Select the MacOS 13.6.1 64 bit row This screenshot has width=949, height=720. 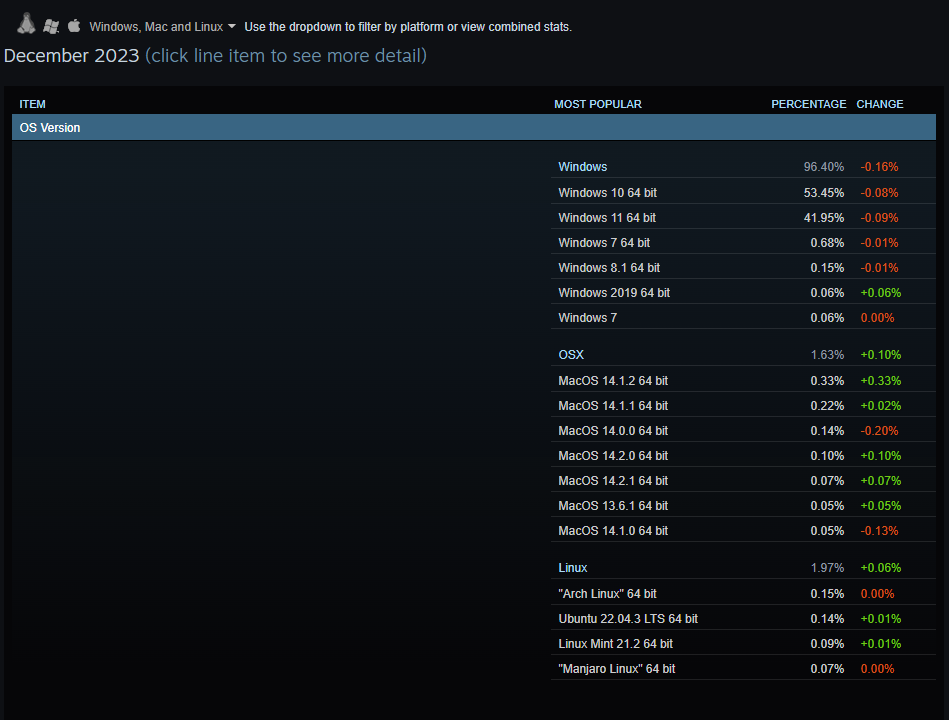point(743,505)
